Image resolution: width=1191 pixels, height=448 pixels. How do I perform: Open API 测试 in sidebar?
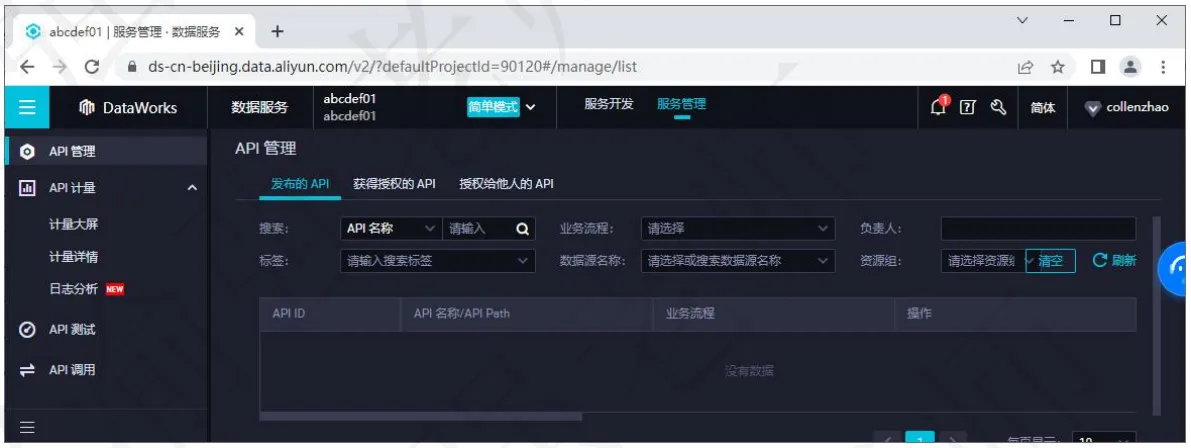(72, 330)
